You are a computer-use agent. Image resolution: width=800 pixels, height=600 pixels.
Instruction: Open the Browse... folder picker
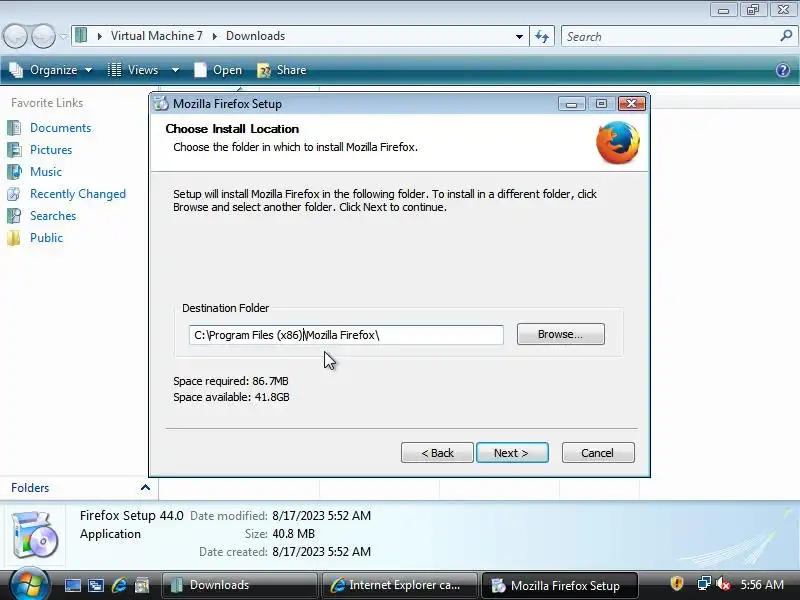point(561,334)
